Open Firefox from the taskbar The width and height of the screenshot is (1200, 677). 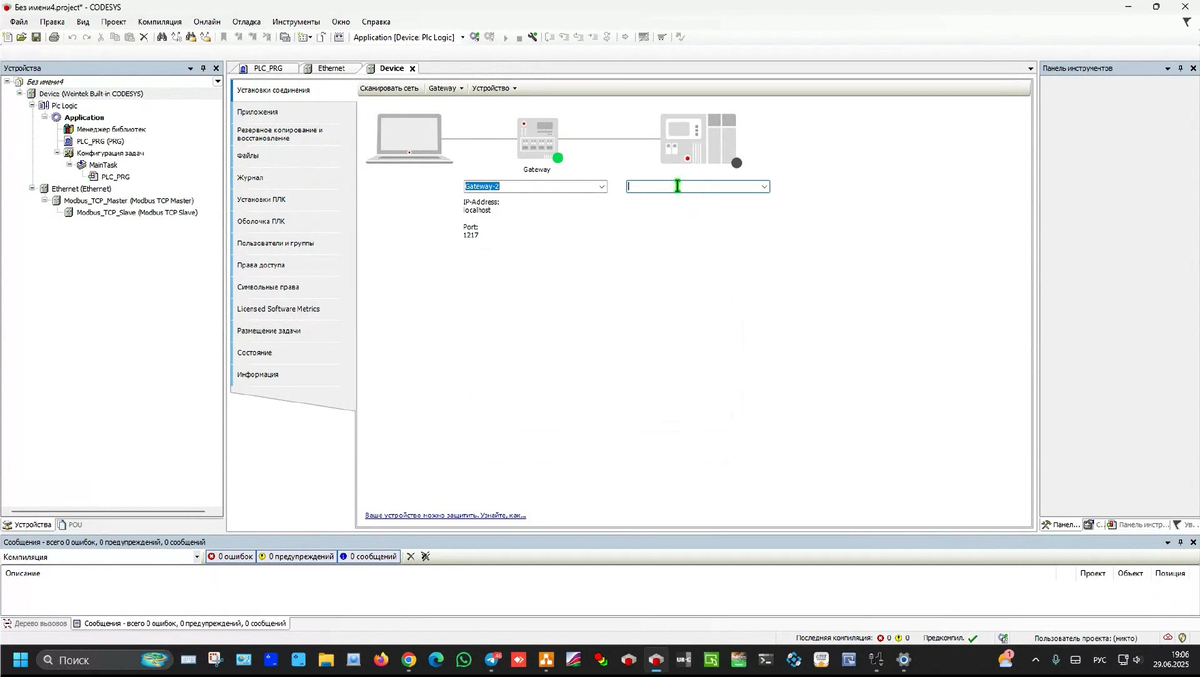(x=381, y=660)
